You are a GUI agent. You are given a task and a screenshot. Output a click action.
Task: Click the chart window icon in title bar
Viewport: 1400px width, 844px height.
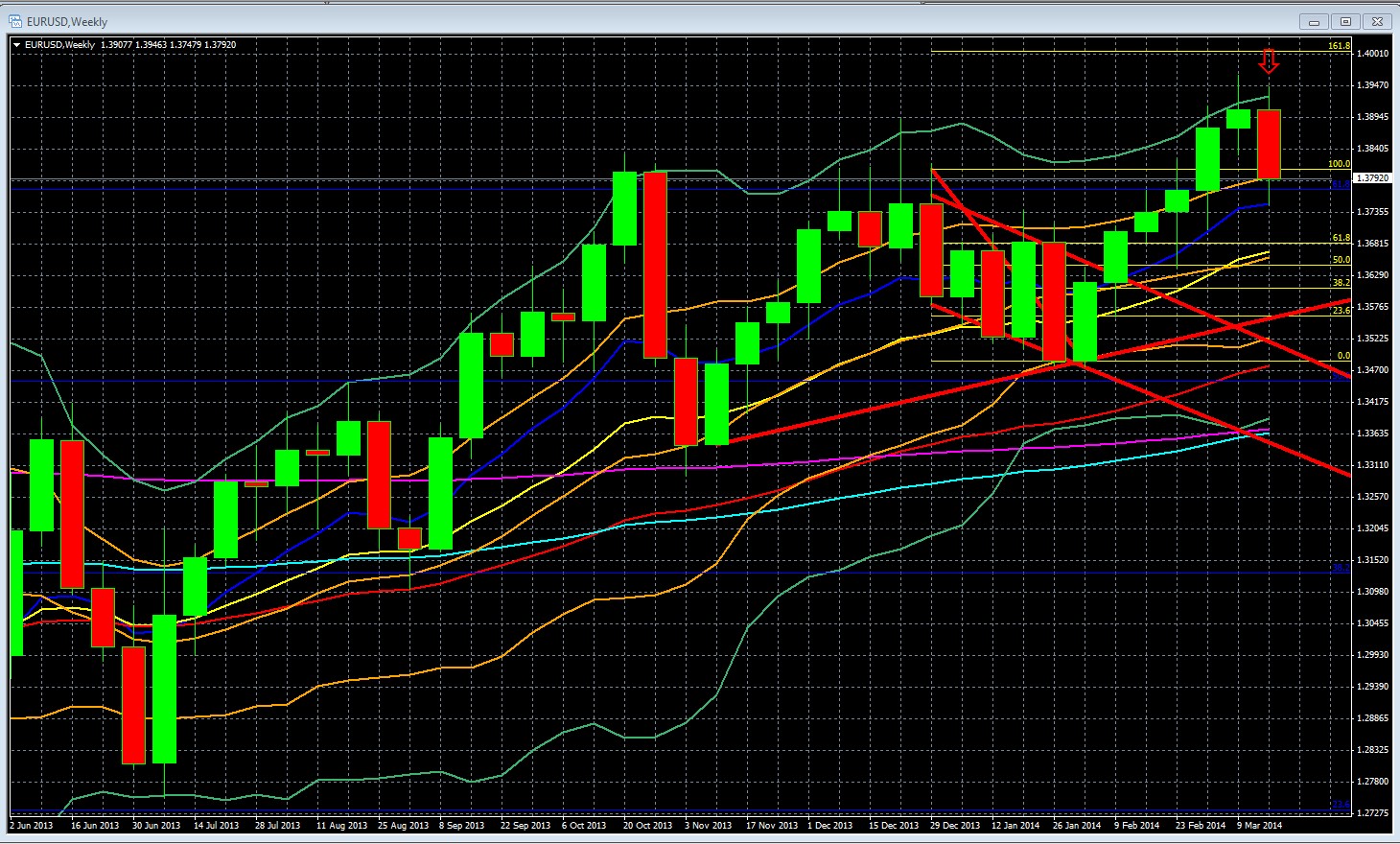(x=15, y=21)
